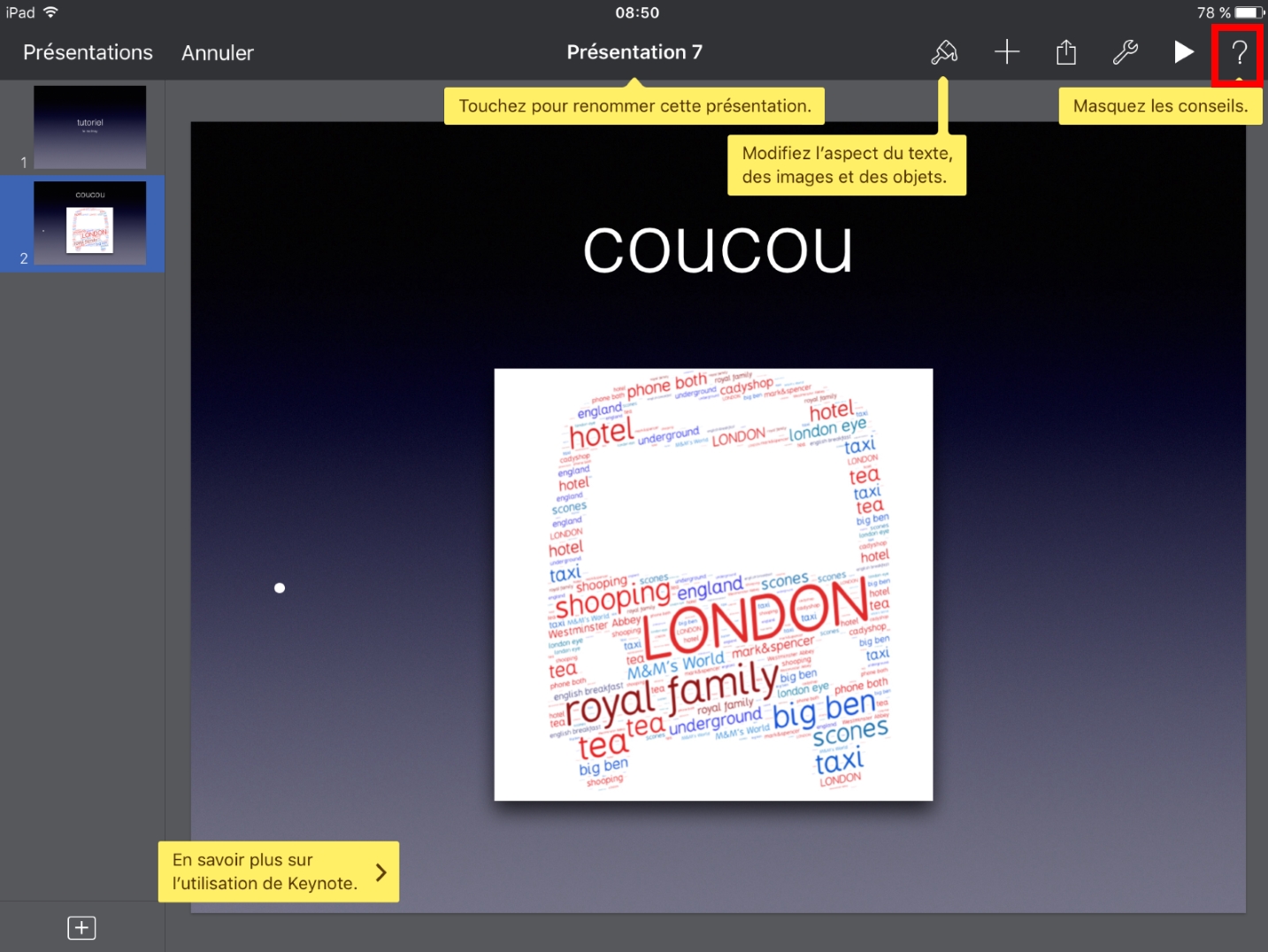Select slide 1 thumbnail "tutoriel"
The height and width of the screenshot is (952, 1268).
89,127
